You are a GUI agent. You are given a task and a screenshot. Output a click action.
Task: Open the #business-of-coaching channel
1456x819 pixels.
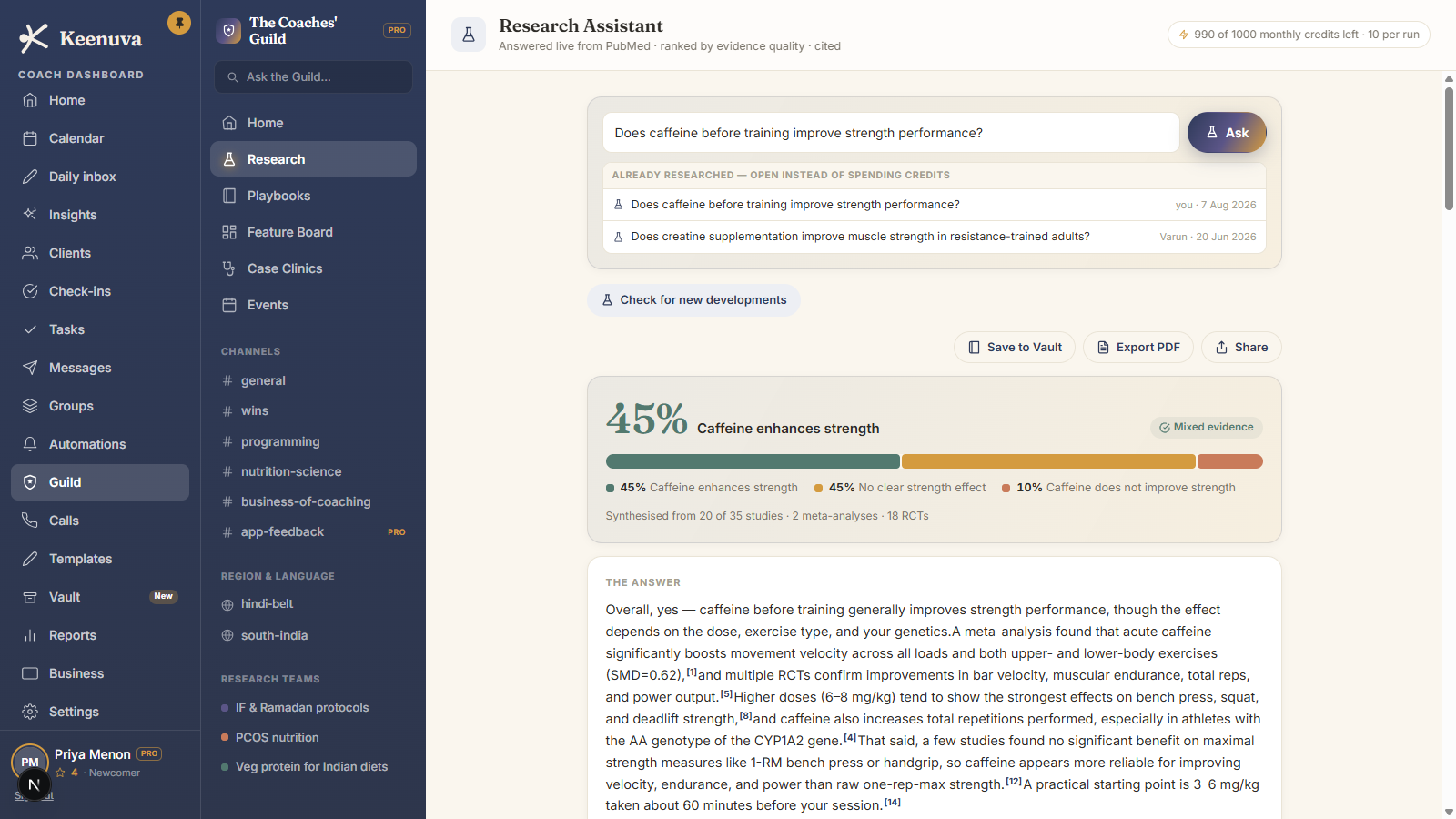(313, 501)
